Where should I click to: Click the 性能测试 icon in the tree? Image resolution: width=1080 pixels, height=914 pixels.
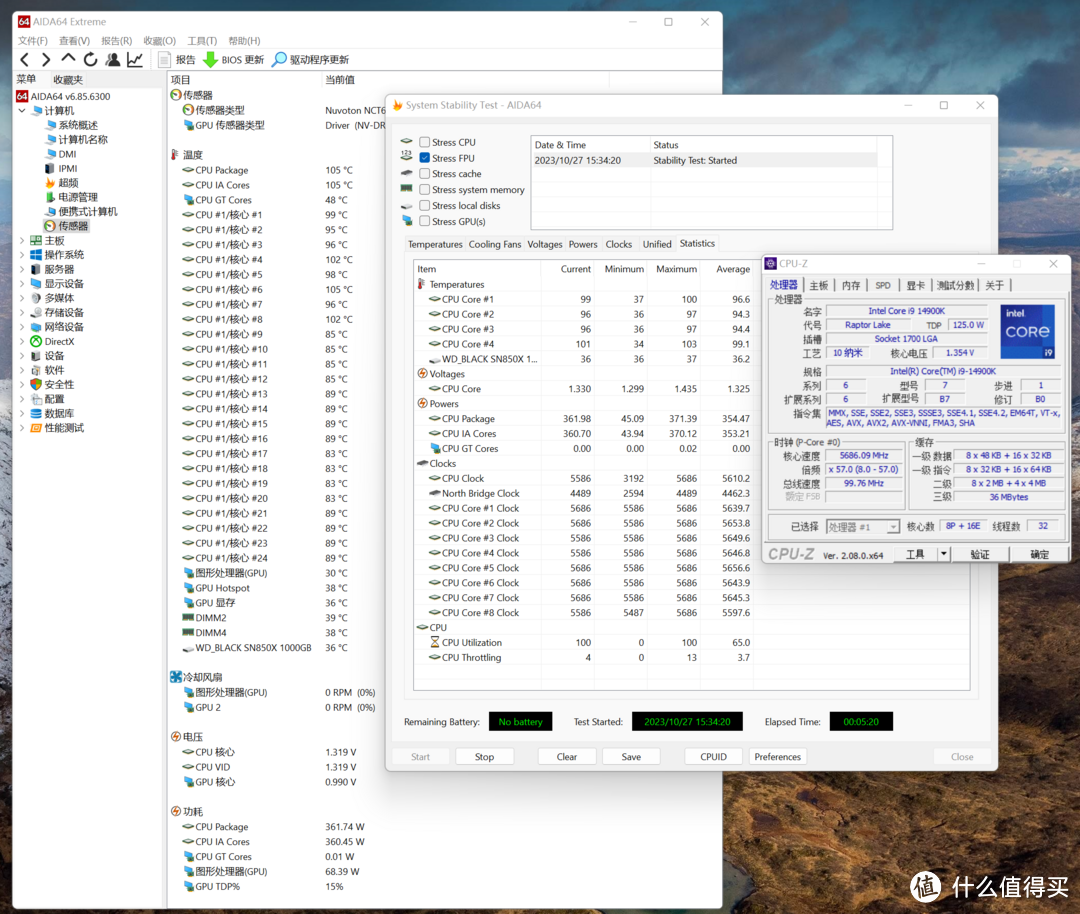coord(36,428)
